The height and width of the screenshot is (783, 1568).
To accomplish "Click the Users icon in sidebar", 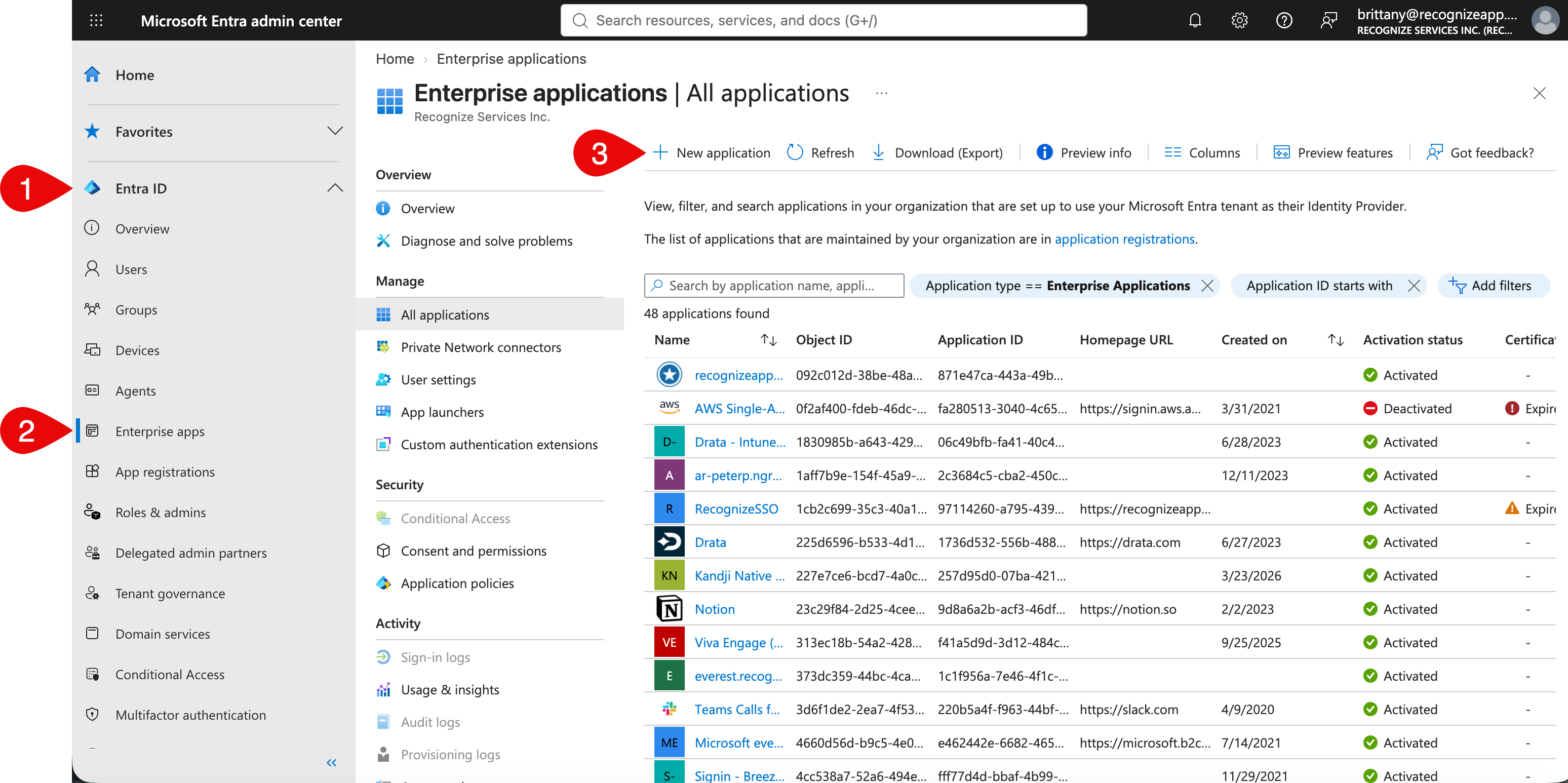I will (93, 268).
